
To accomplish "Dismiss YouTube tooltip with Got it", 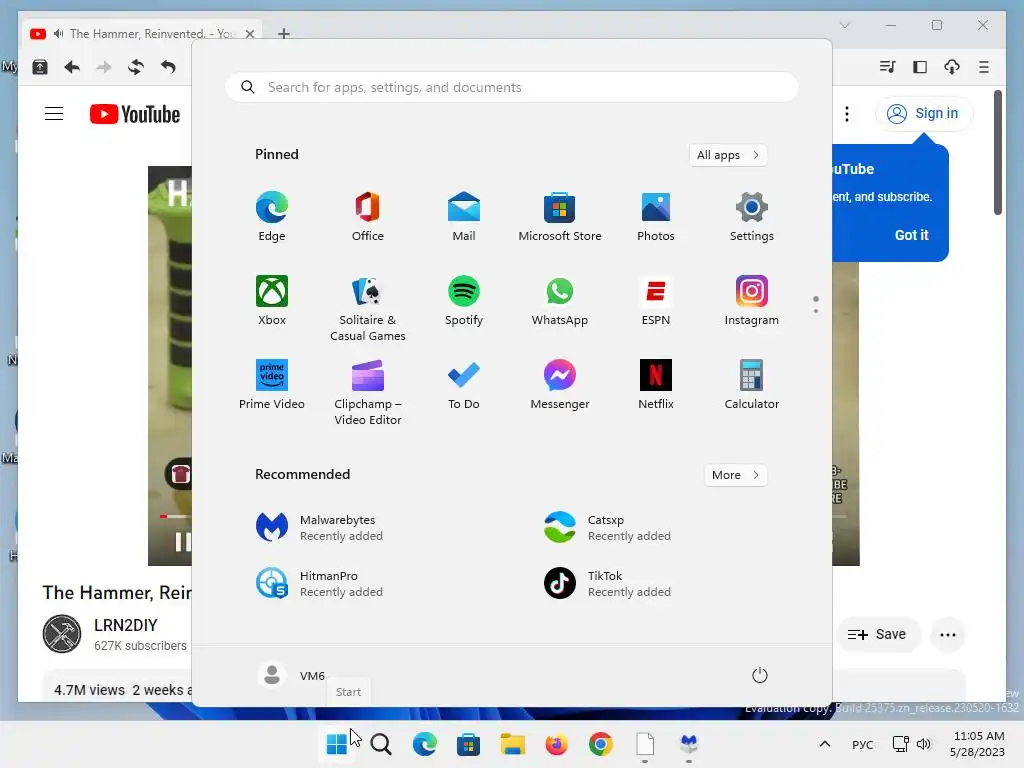I will pos(912,235).
